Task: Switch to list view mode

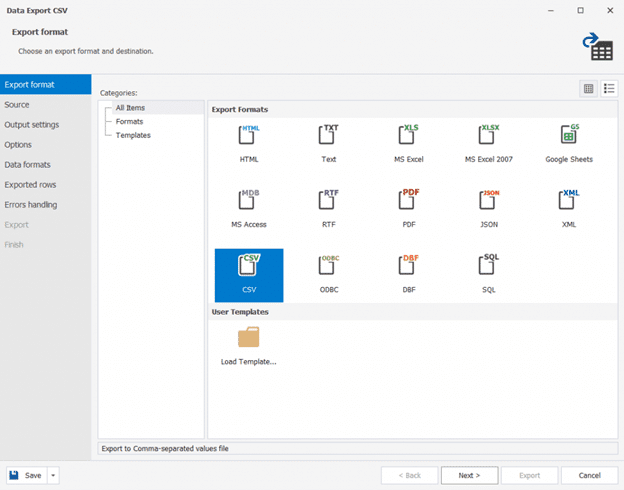Action: point(608,89)
